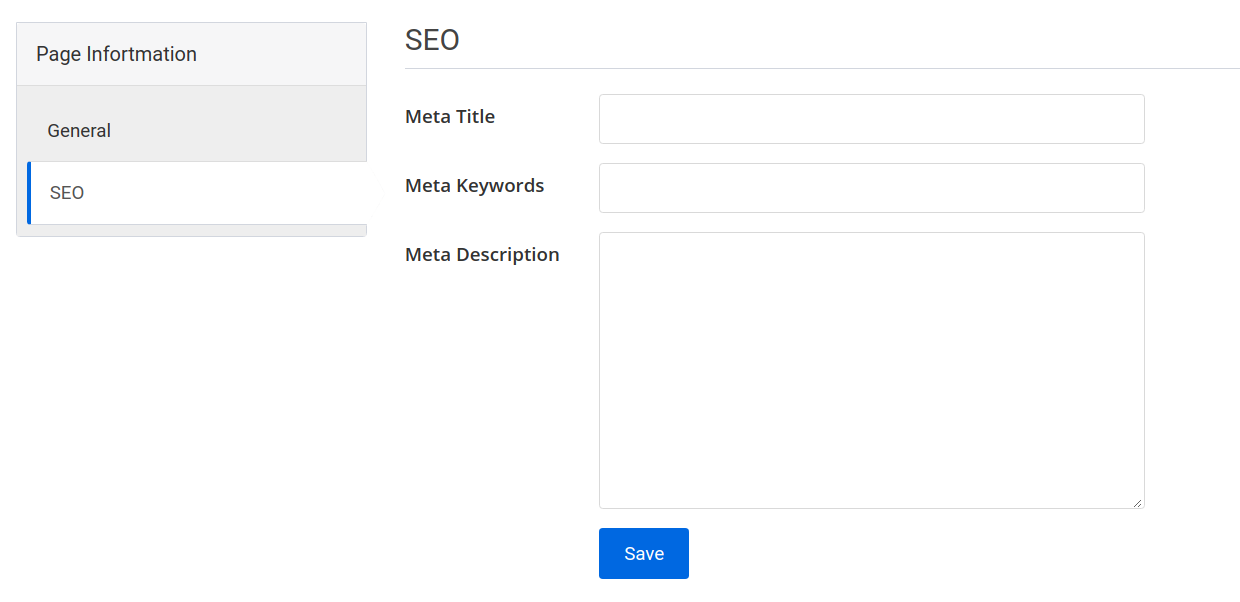The image size is (1240, 602).
Task: Click the divider line under the SEO heading
Action: pyautogui.click(x=820, y=69)
